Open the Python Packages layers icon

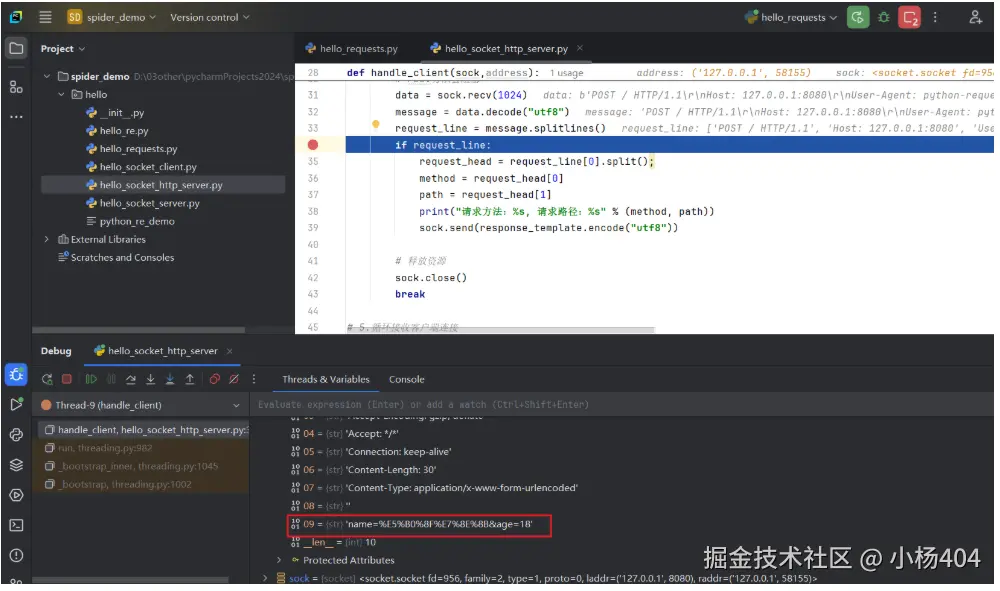click(x=17, y=465)
